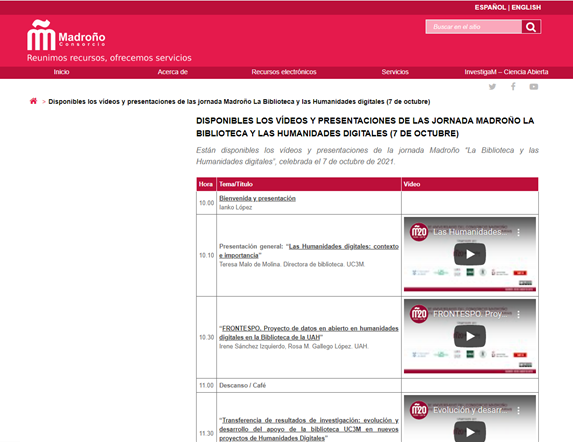
Task: Click the Tema/Título column header
Action: [x=309, y=184]
